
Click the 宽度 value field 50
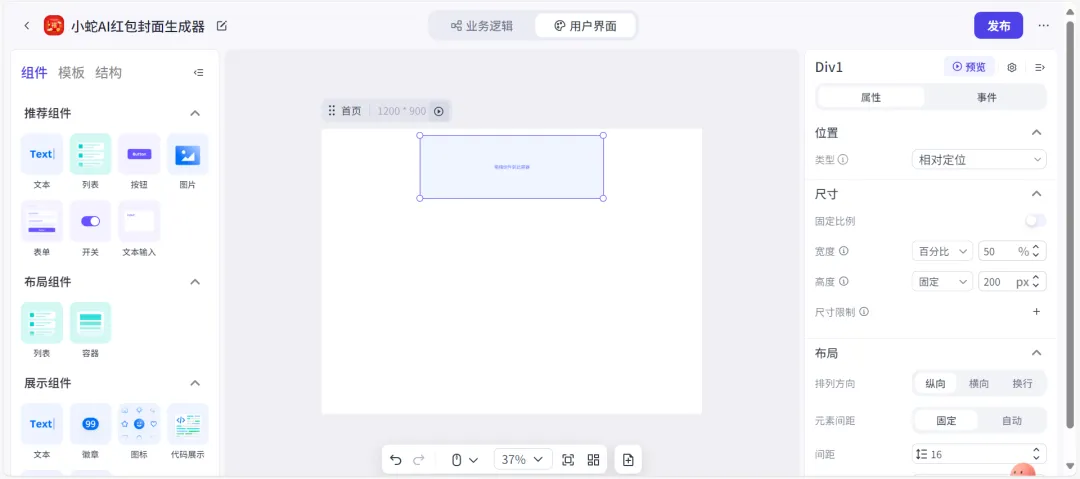pos(1012,251)
